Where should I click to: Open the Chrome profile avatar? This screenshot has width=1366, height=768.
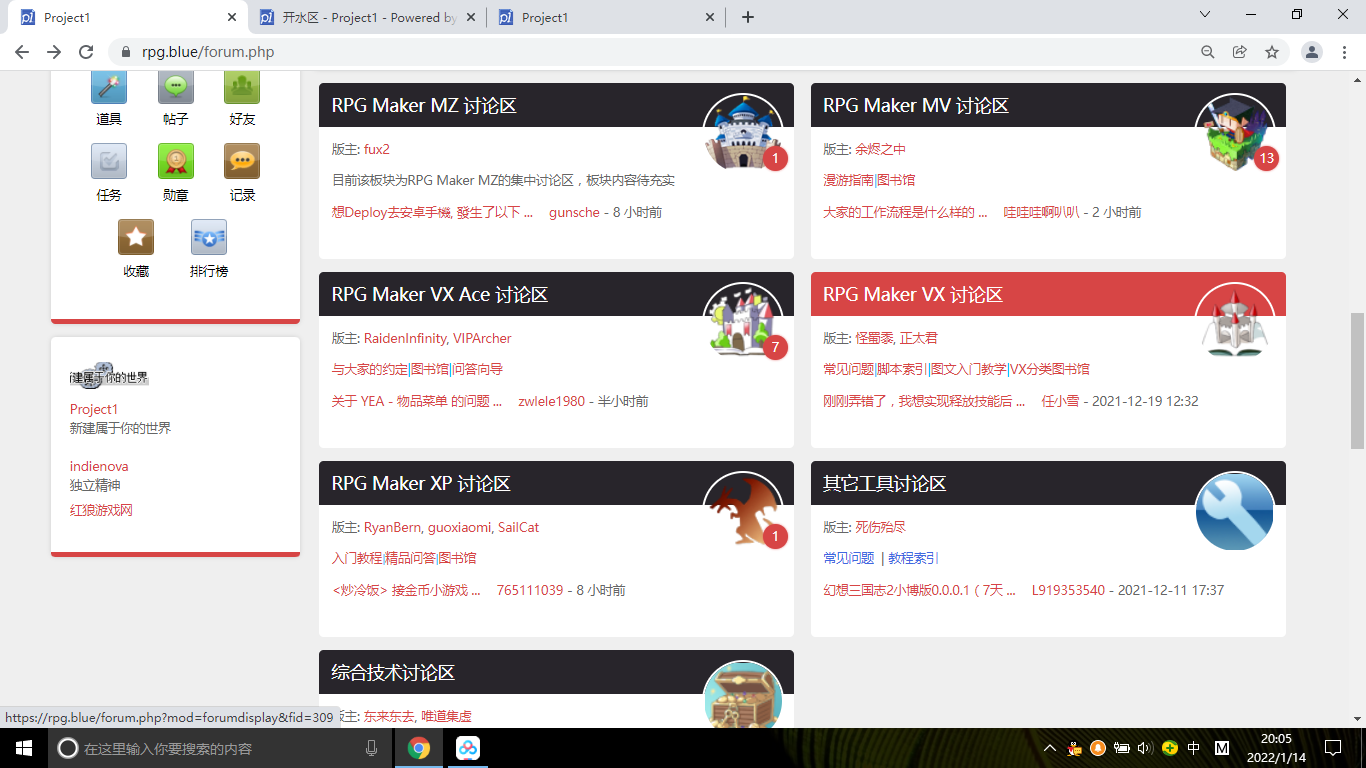point(1312,52)
